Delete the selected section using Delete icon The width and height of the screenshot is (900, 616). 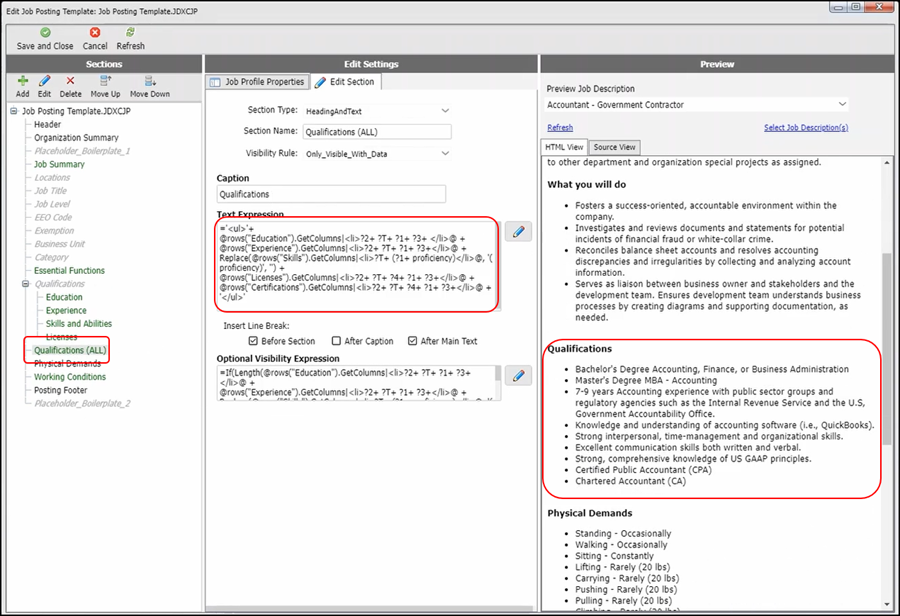70,81
